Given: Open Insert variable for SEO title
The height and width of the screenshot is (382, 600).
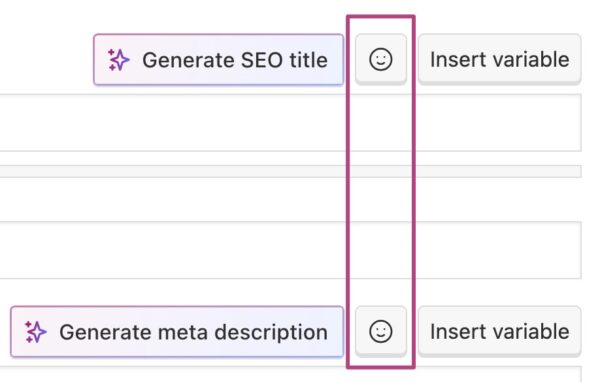Looking at the screenshot, I should (x=500, y=59).
